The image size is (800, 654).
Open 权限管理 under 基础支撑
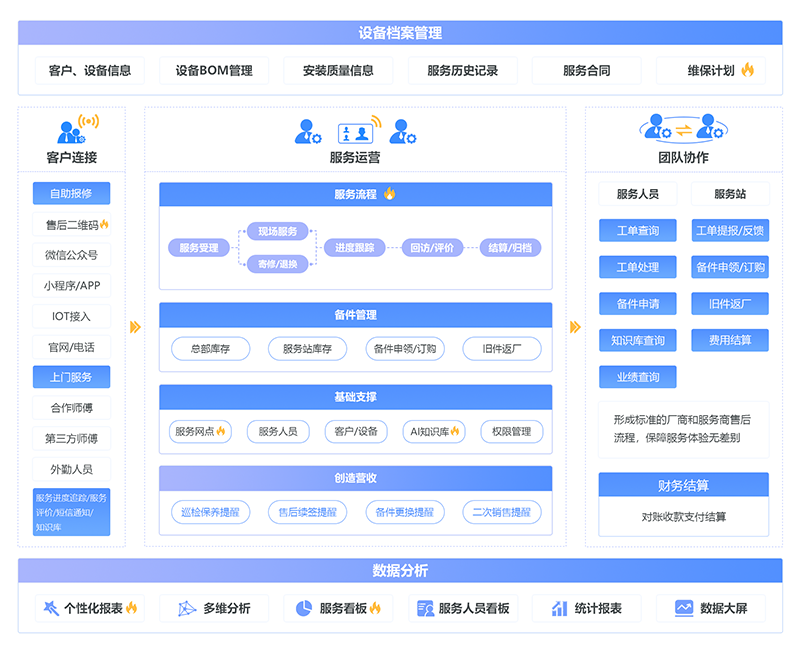512,432
